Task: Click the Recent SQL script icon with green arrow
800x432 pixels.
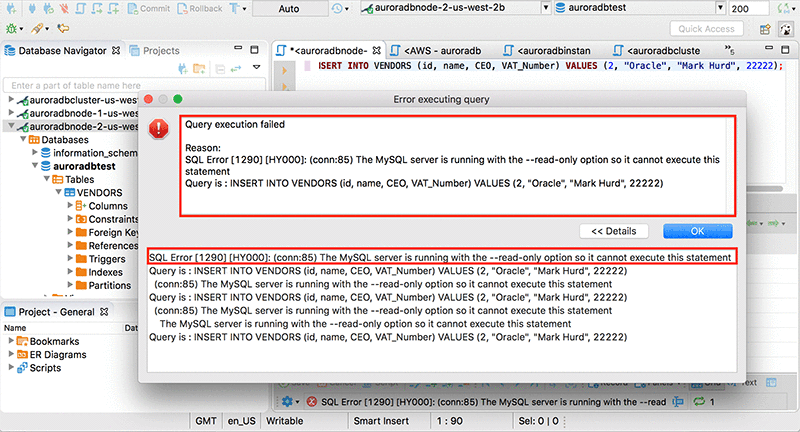Action: tap(97, 8)
